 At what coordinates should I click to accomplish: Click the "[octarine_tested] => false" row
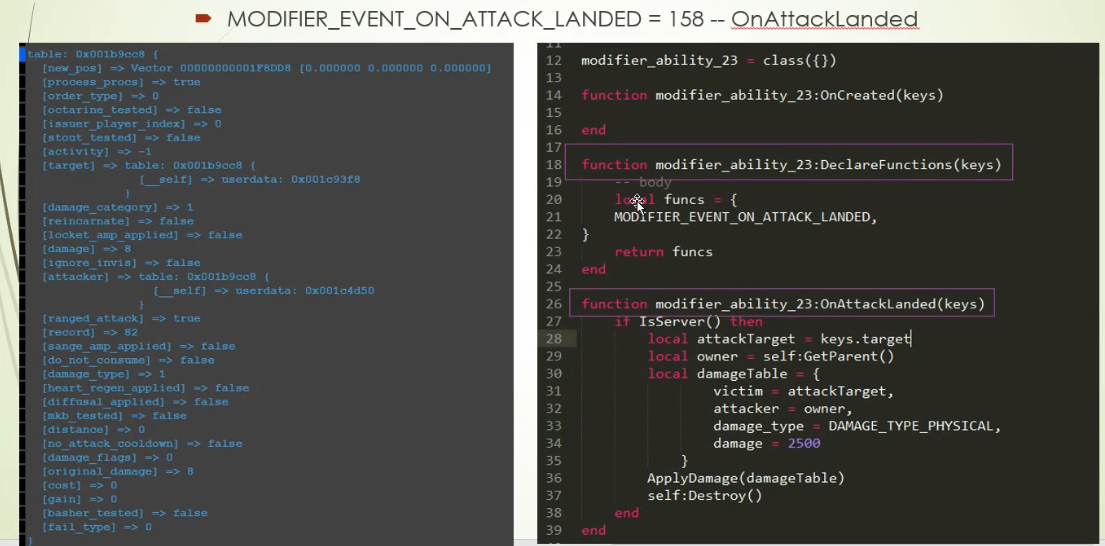[x=132, y=110]
